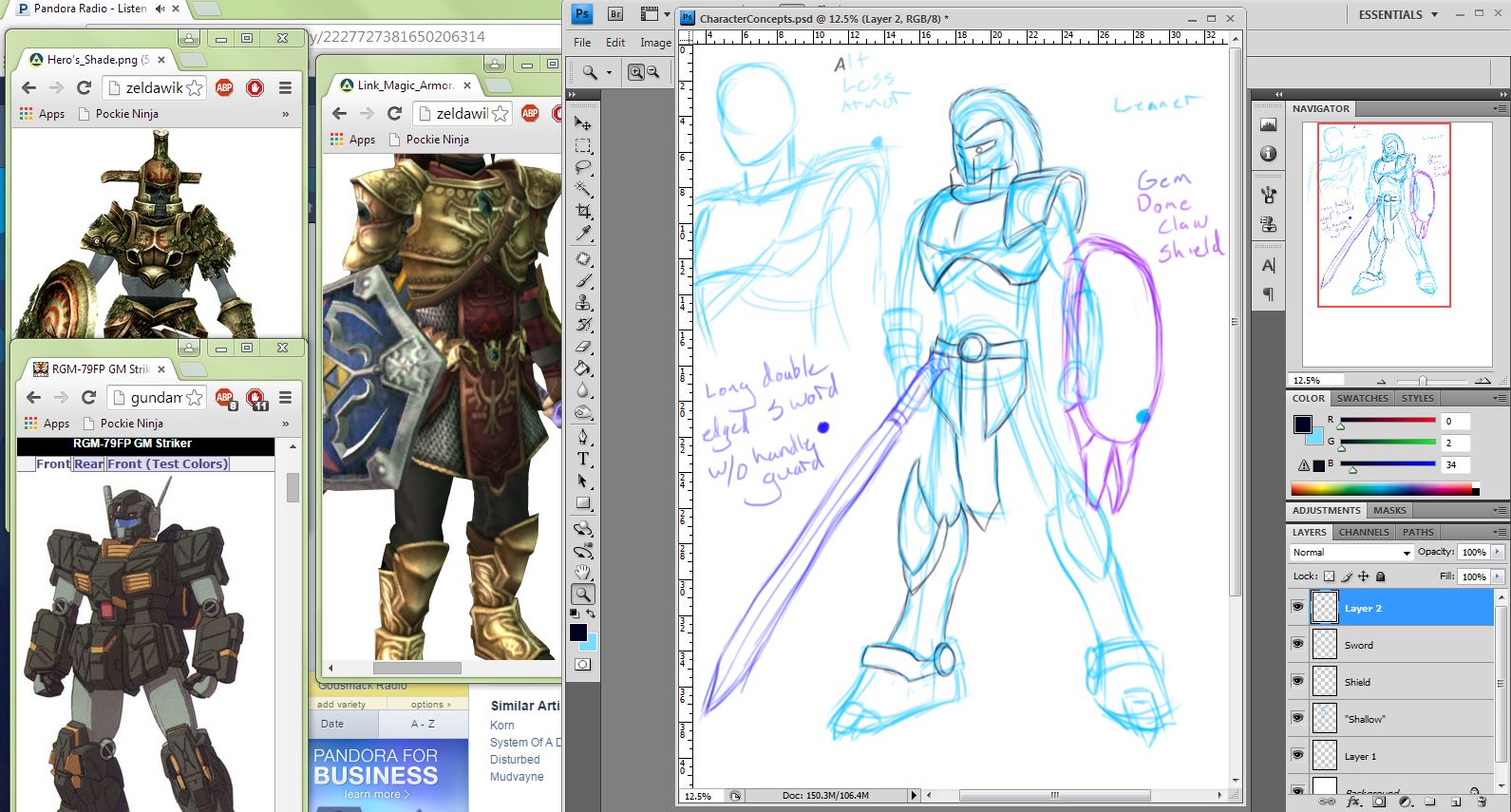This screenshot has width=1511, height=812.
Task: Hide the Layer 1 layer
Action: [x=1298, y=755]
